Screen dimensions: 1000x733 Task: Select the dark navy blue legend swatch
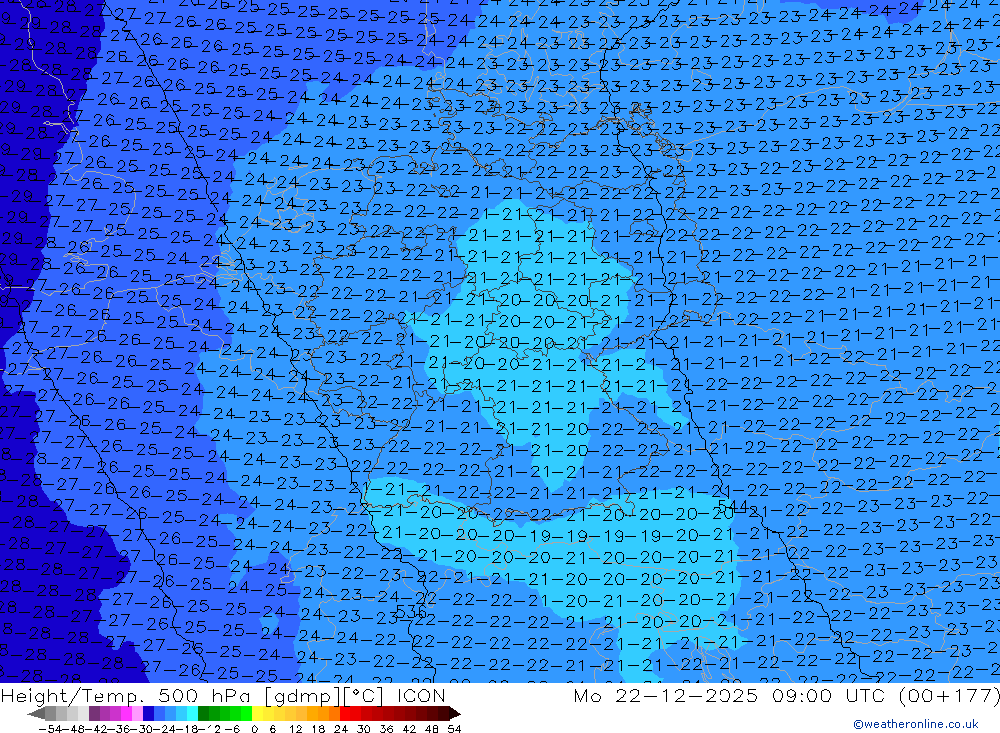[x=148, y=714]
